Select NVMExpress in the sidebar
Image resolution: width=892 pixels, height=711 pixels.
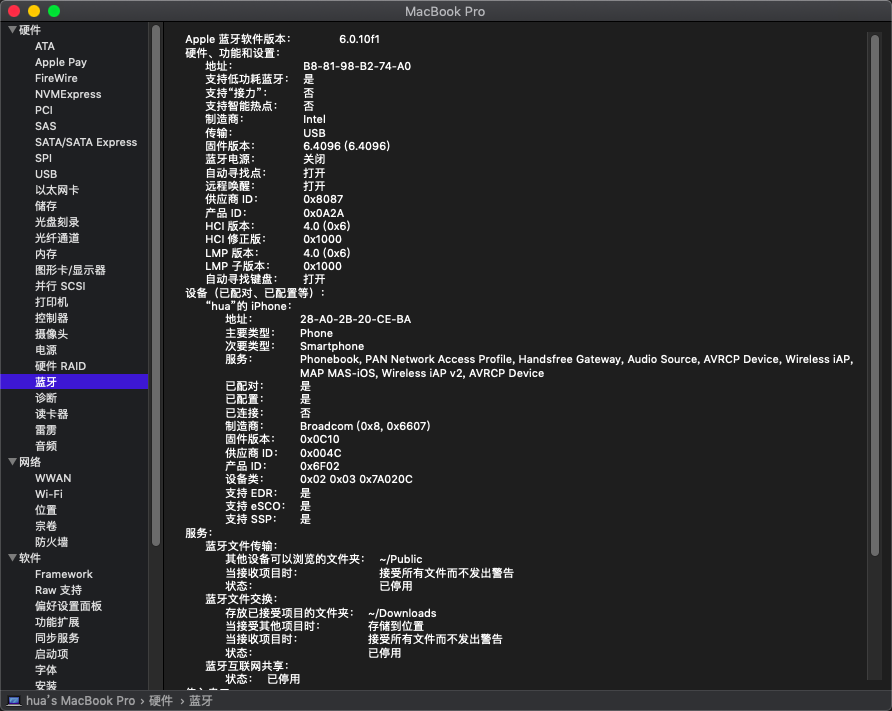[x=68, y=94]
